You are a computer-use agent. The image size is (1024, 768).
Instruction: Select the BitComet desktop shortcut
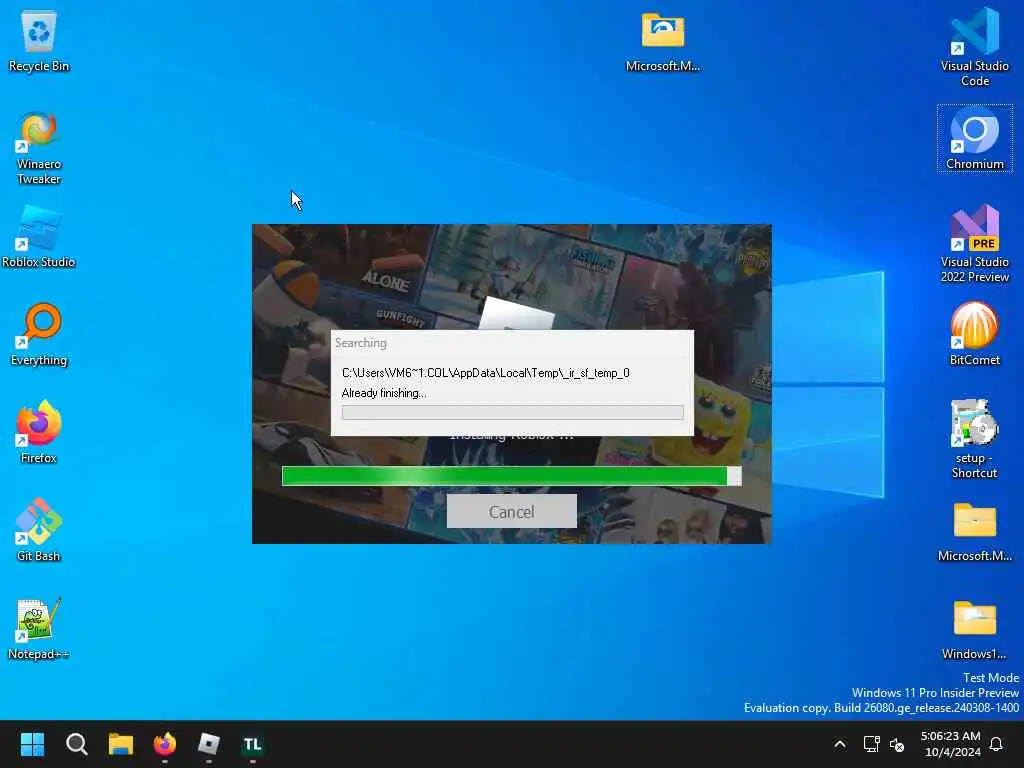pos(974,334)
